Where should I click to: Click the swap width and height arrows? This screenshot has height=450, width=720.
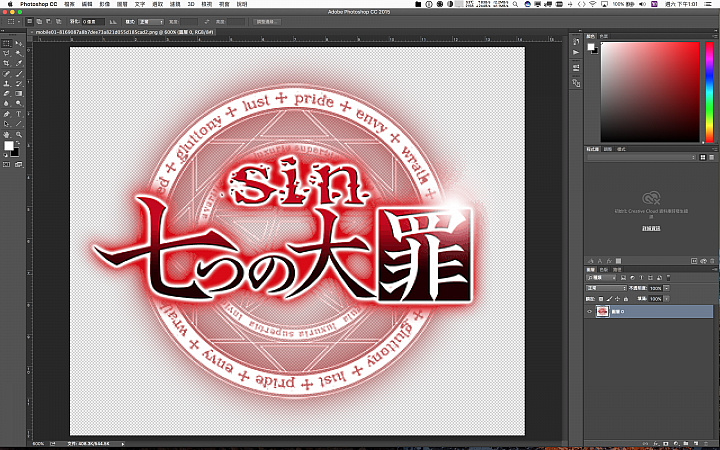pyautogui.click(x=207, y=22)
